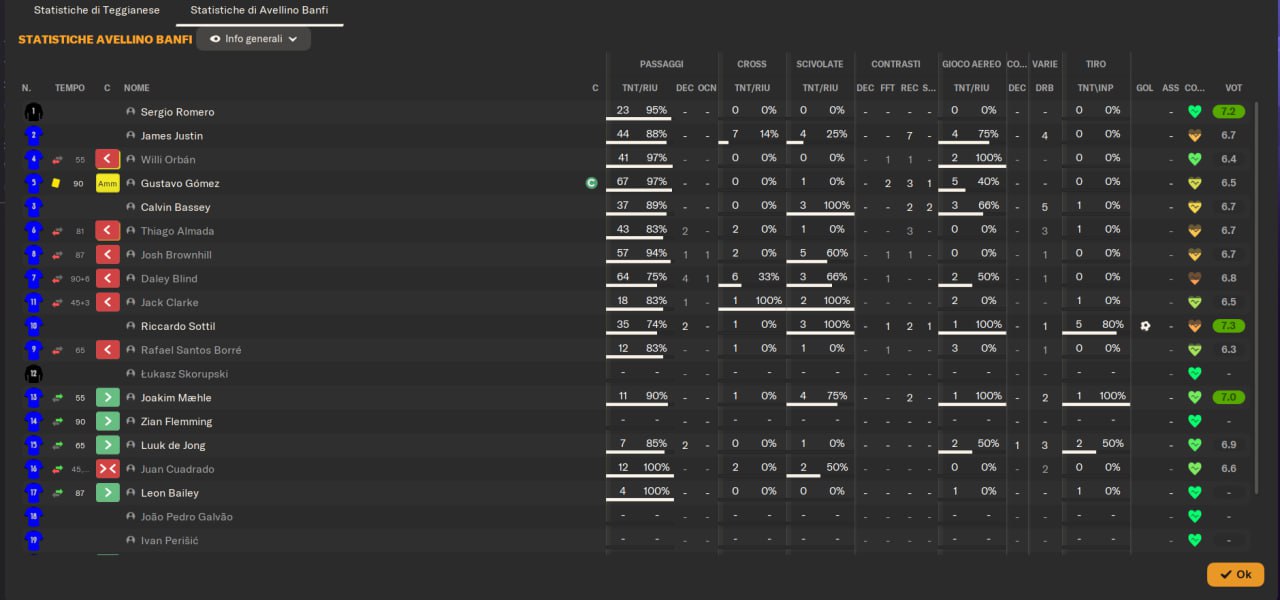Image resolution: width=1280 pixels, height=600 pixels.
Task: Click the small two-arrow substitution icon for Thiago Almada
Action: (57, 231)
